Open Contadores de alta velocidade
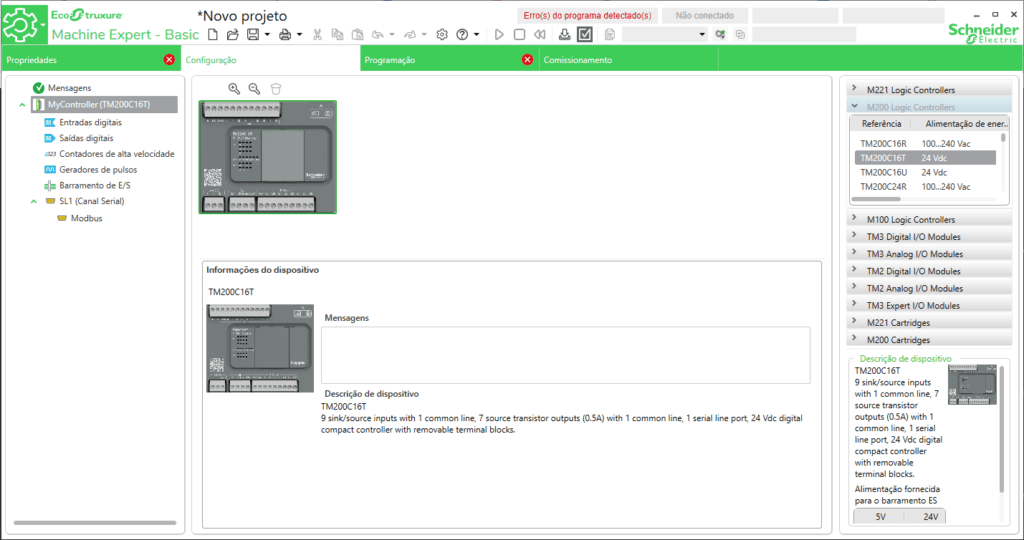 (116, 154)
